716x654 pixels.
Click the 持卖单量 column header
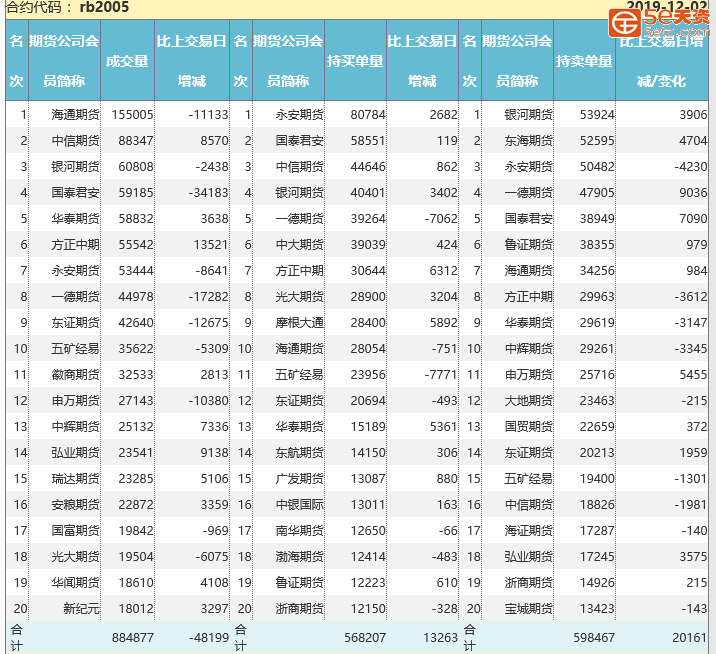(x=584, y=61)
